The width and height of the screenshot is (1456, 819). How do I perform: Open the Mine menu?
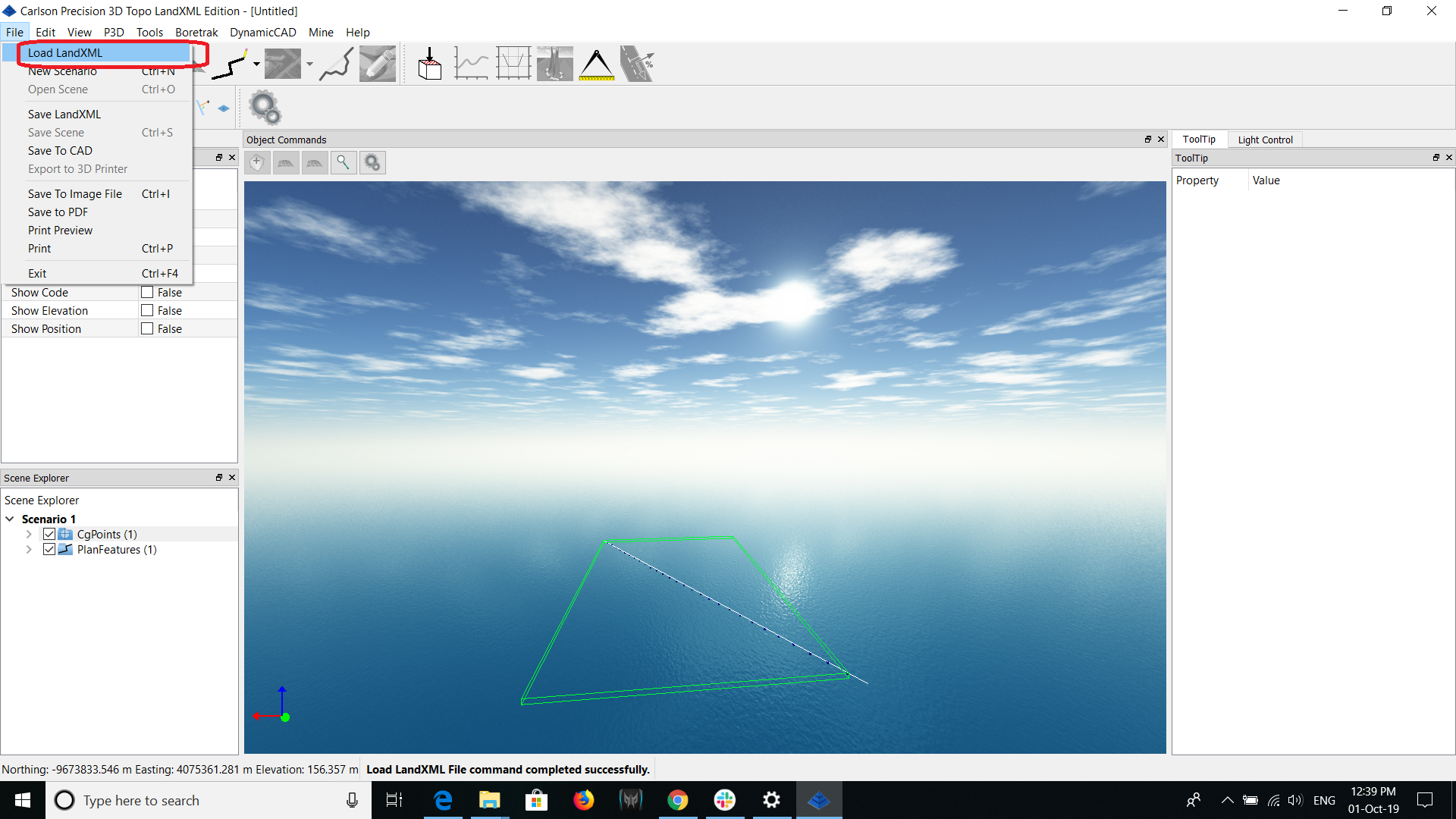(321, 32)
